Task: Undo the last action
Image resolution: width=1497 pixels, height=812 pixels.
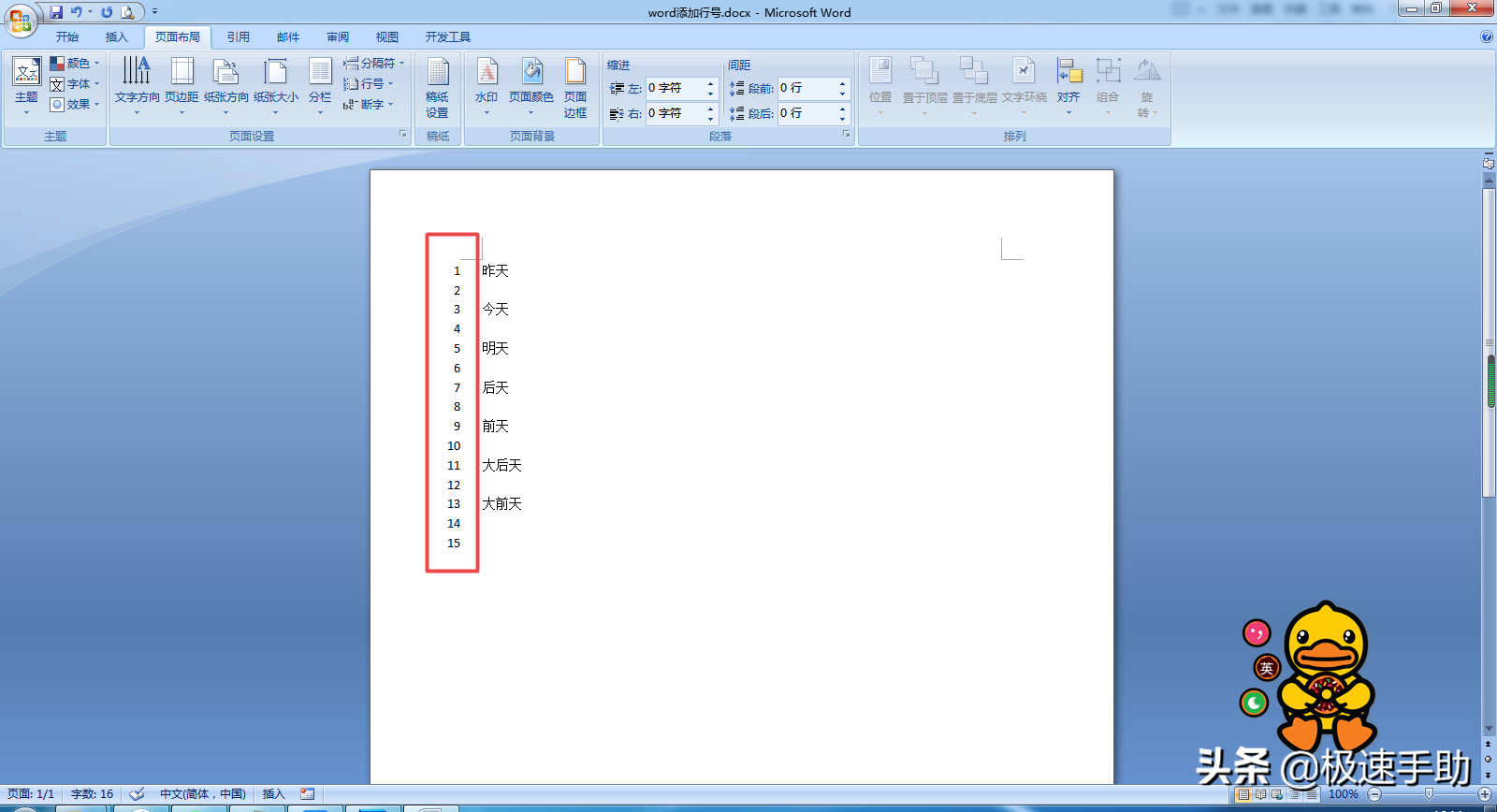Action: [x=76, y=12]
